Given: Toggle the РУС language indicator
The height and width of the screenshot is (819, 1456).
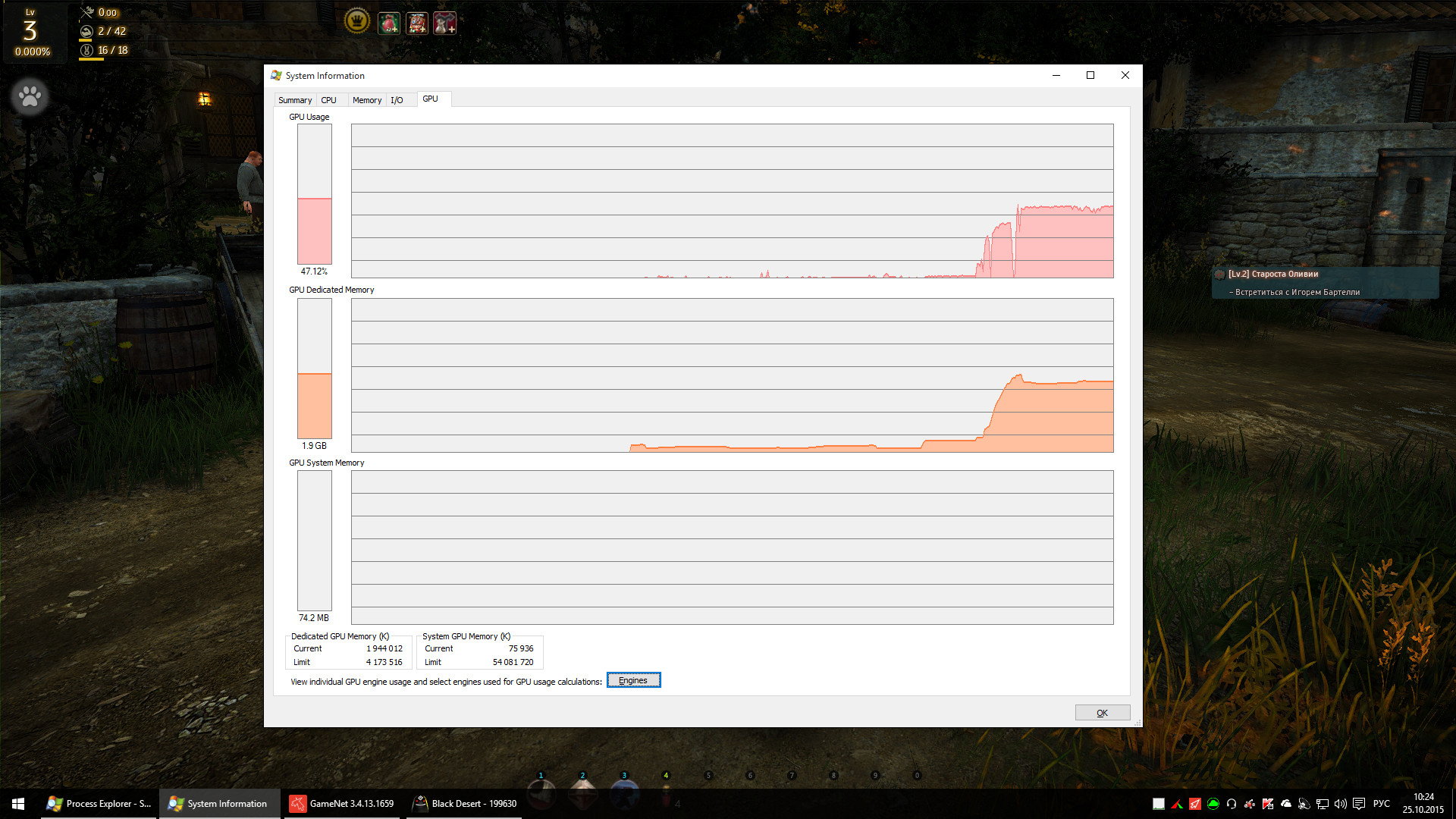Looking at the screenshot, I should 1382,804.
